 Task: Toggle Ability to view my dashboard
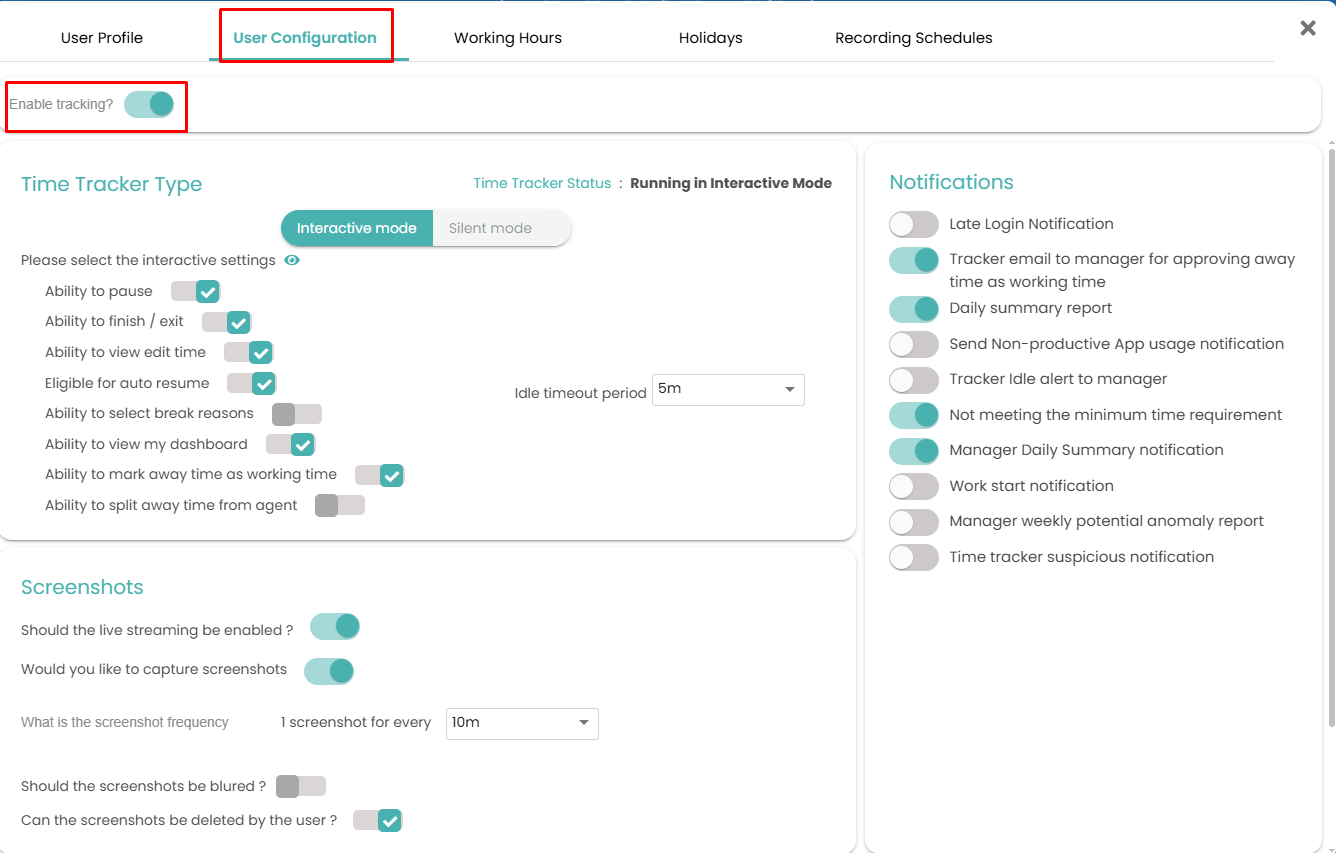(290, 444)
